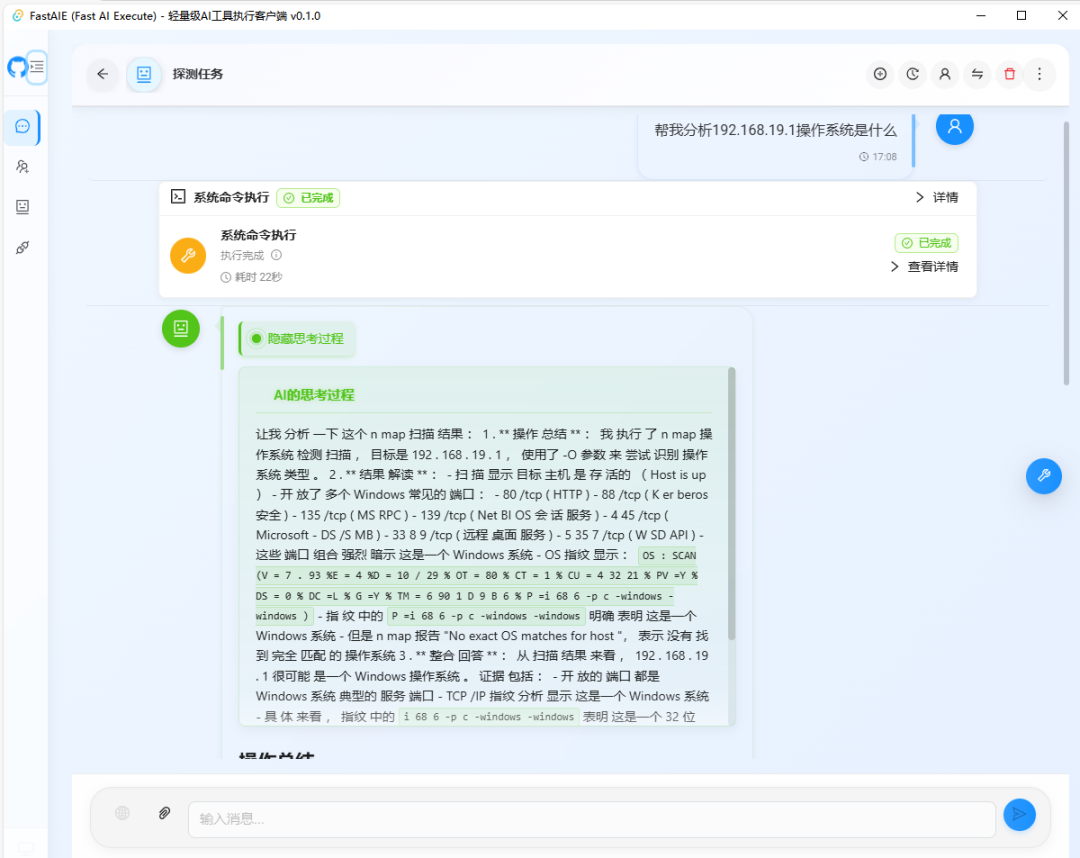Image resolution: width=1080 pixels, height=858 pixels.
Task: Click the green AI robot avatar
Action: (x=181, y=328)
